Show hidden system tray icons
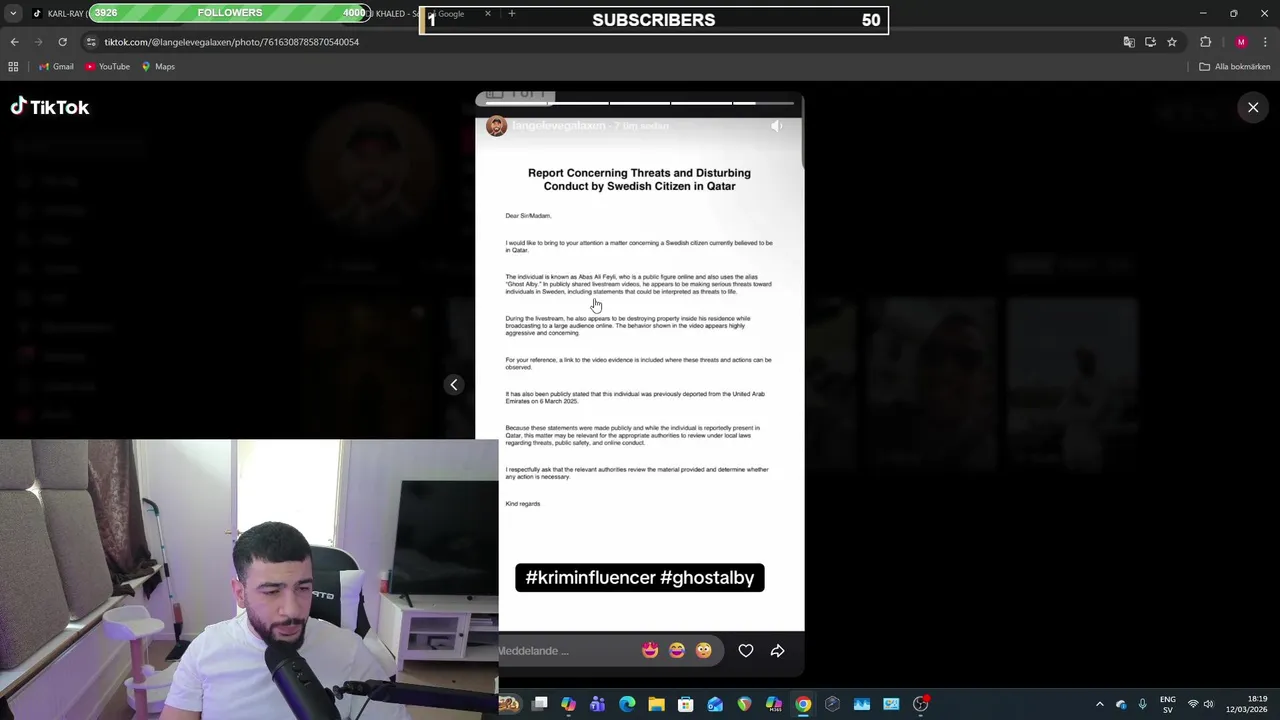Screen dimensions: 1280x720 tap(1100, 704)
